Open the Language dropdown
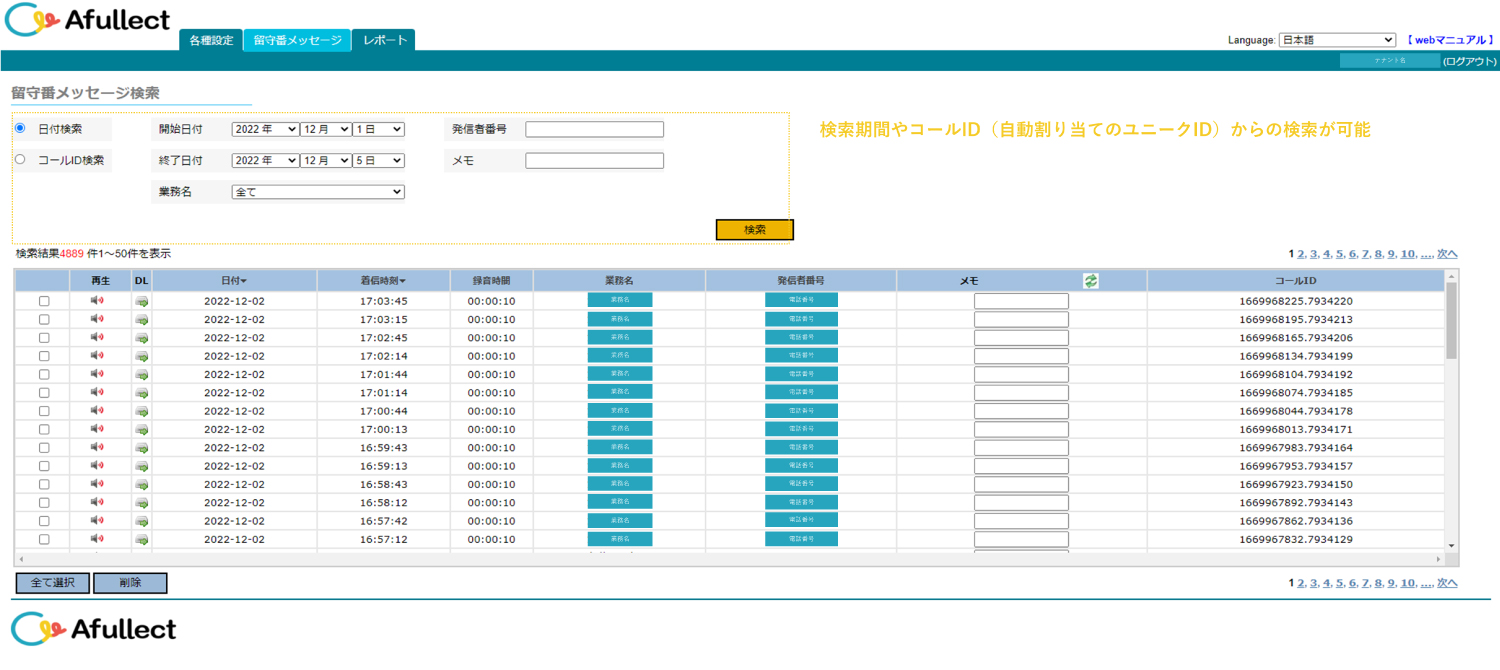This screenshot has width=1500, height=670. (x=1337, y=40)
